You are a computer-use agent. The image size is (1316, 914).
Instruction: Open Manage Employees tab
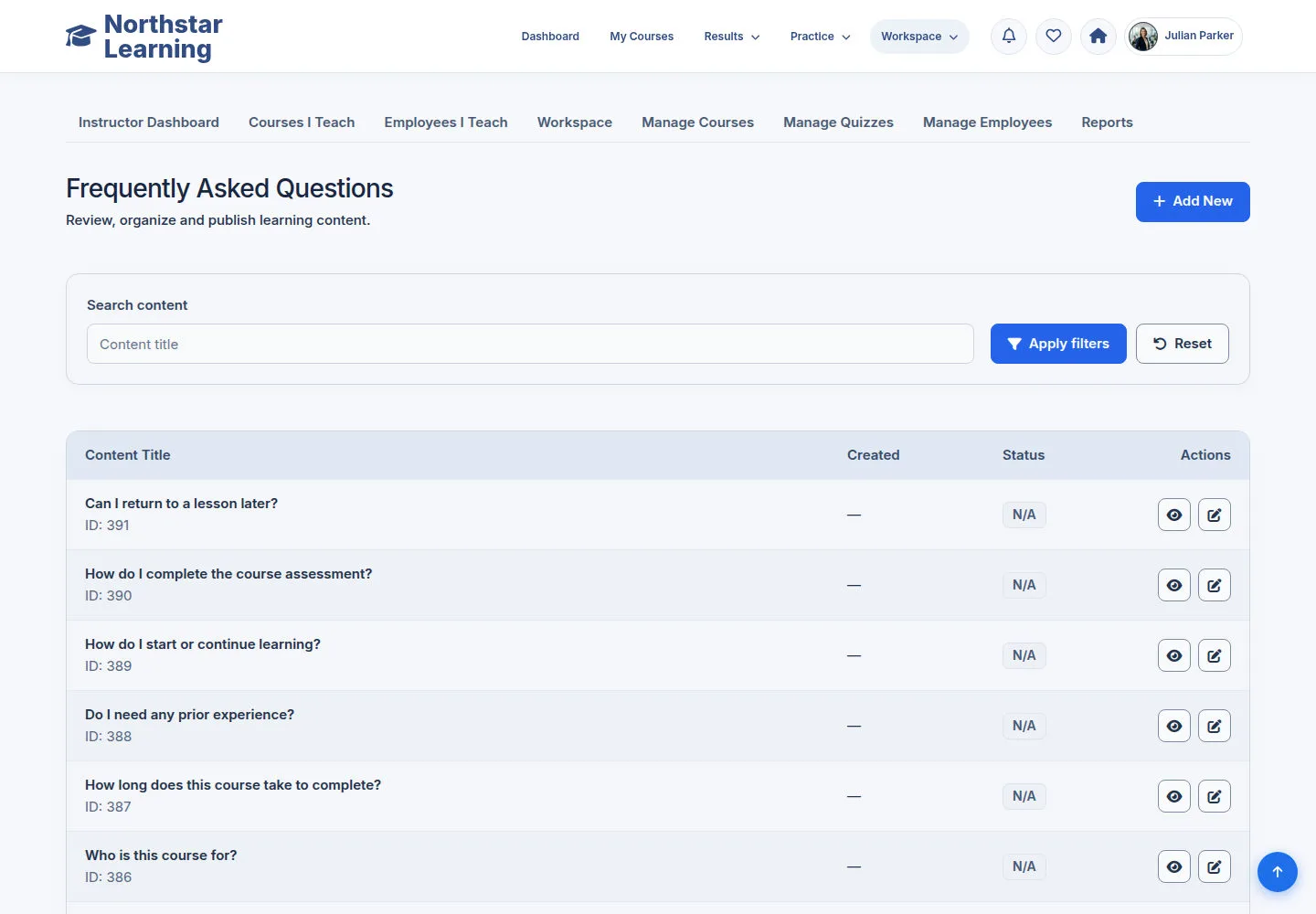[x=987, y=122]
